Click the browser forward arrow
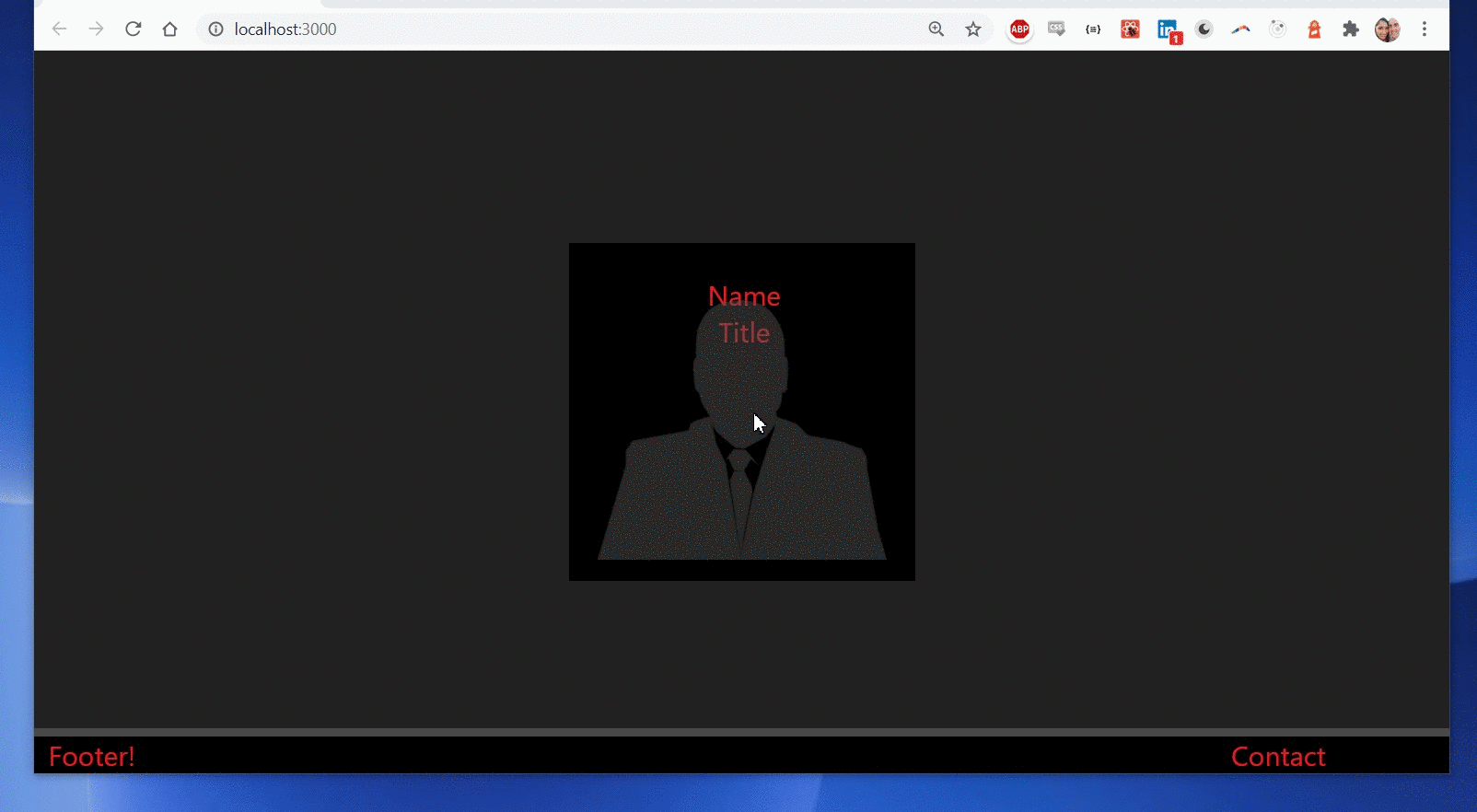The height and width of the screenshot is (812, 1477). click(96, 29)
